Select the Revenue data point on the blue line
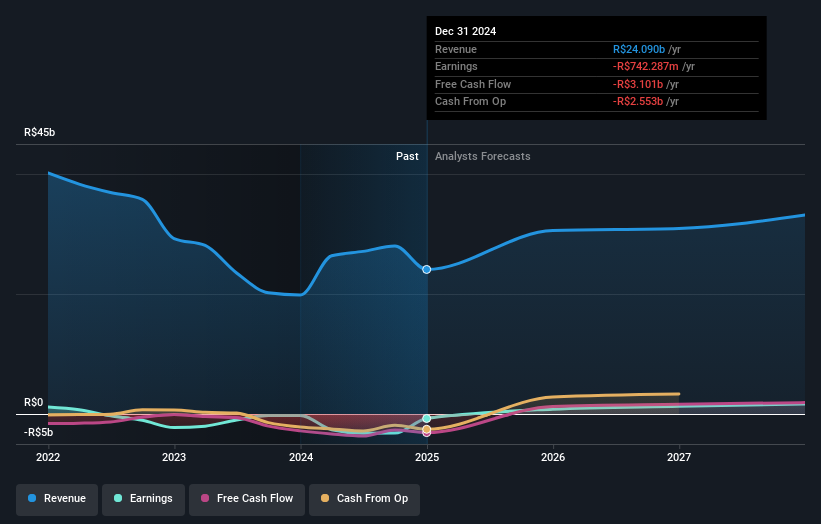The image size is (821, 524). point(427,270)
